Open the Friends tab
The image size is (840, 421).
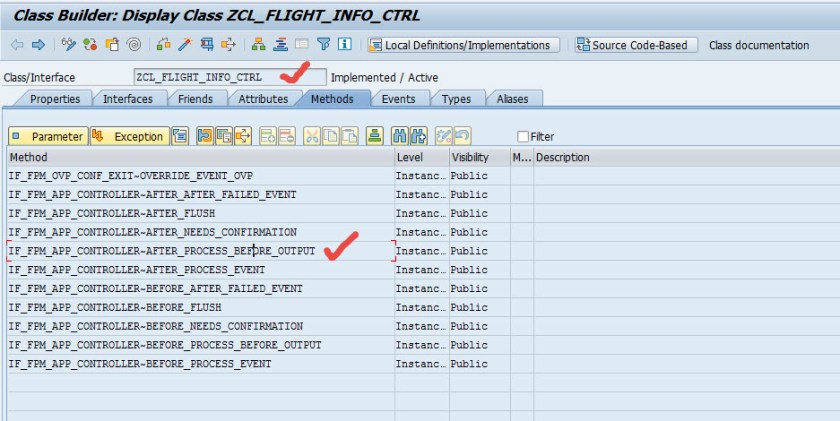195,99
